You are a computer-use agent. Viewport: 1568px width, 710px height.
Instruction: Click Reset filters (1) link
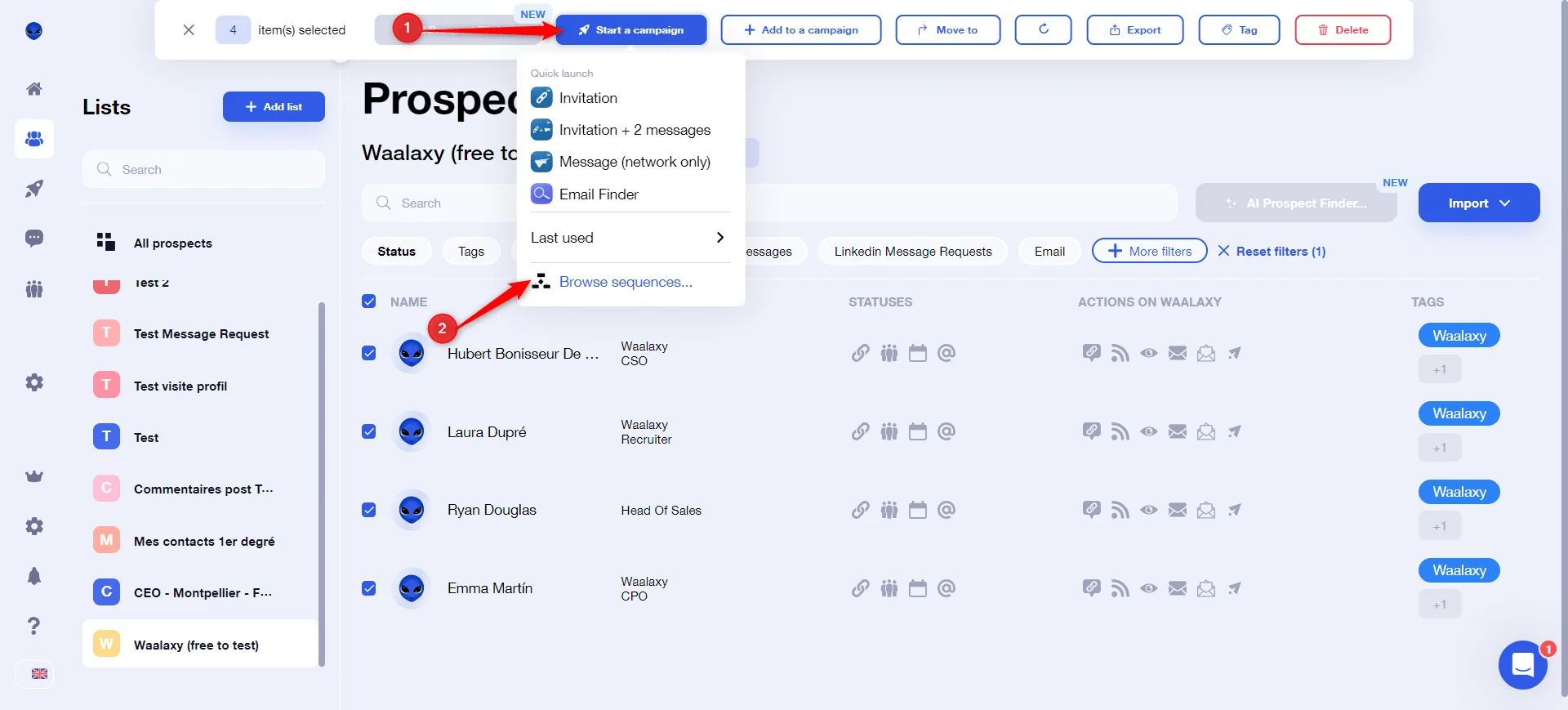pyautogui.click(x=1272, y=251)
